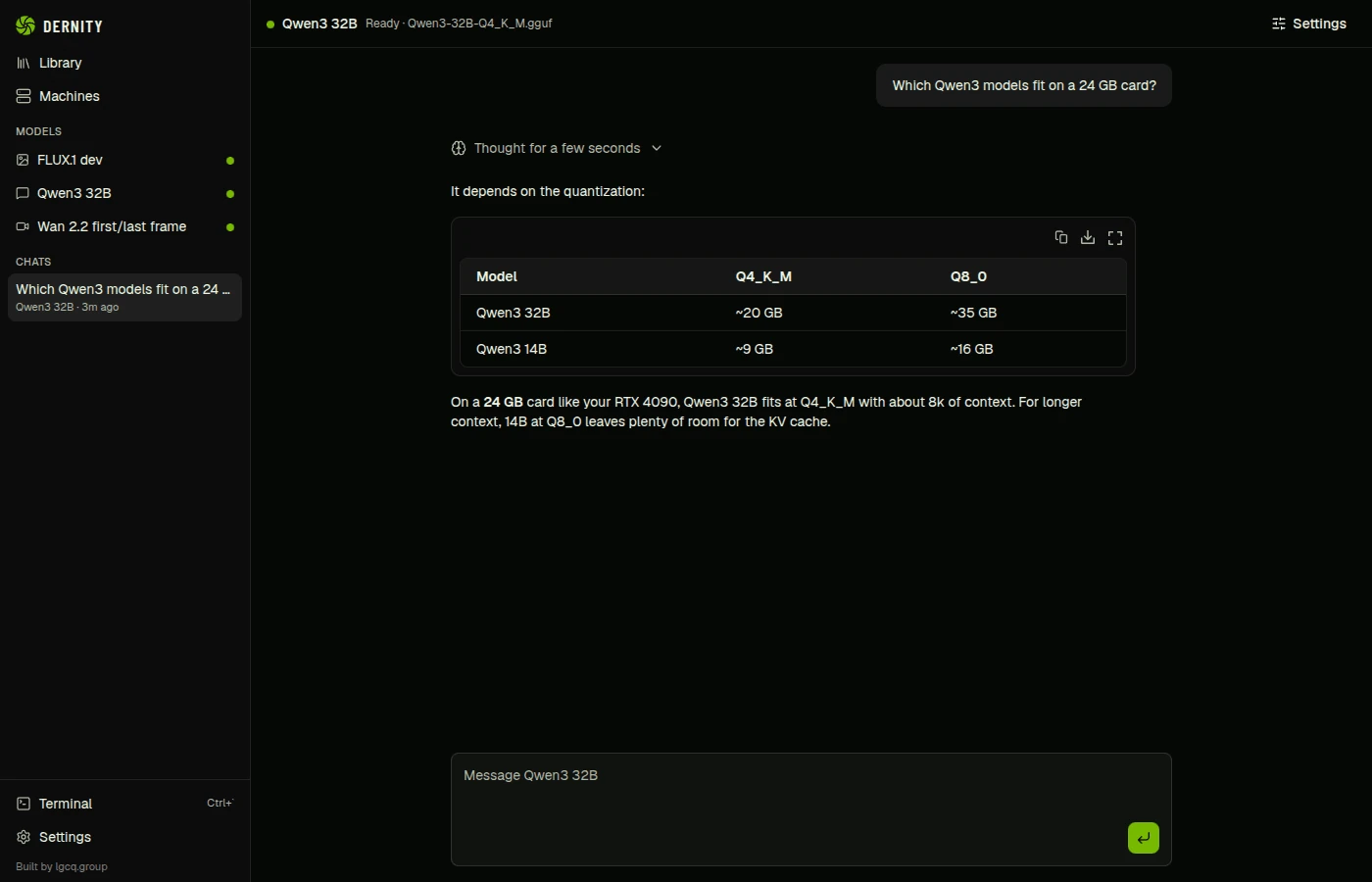Click the Dernity logo icon

[25, 25]
